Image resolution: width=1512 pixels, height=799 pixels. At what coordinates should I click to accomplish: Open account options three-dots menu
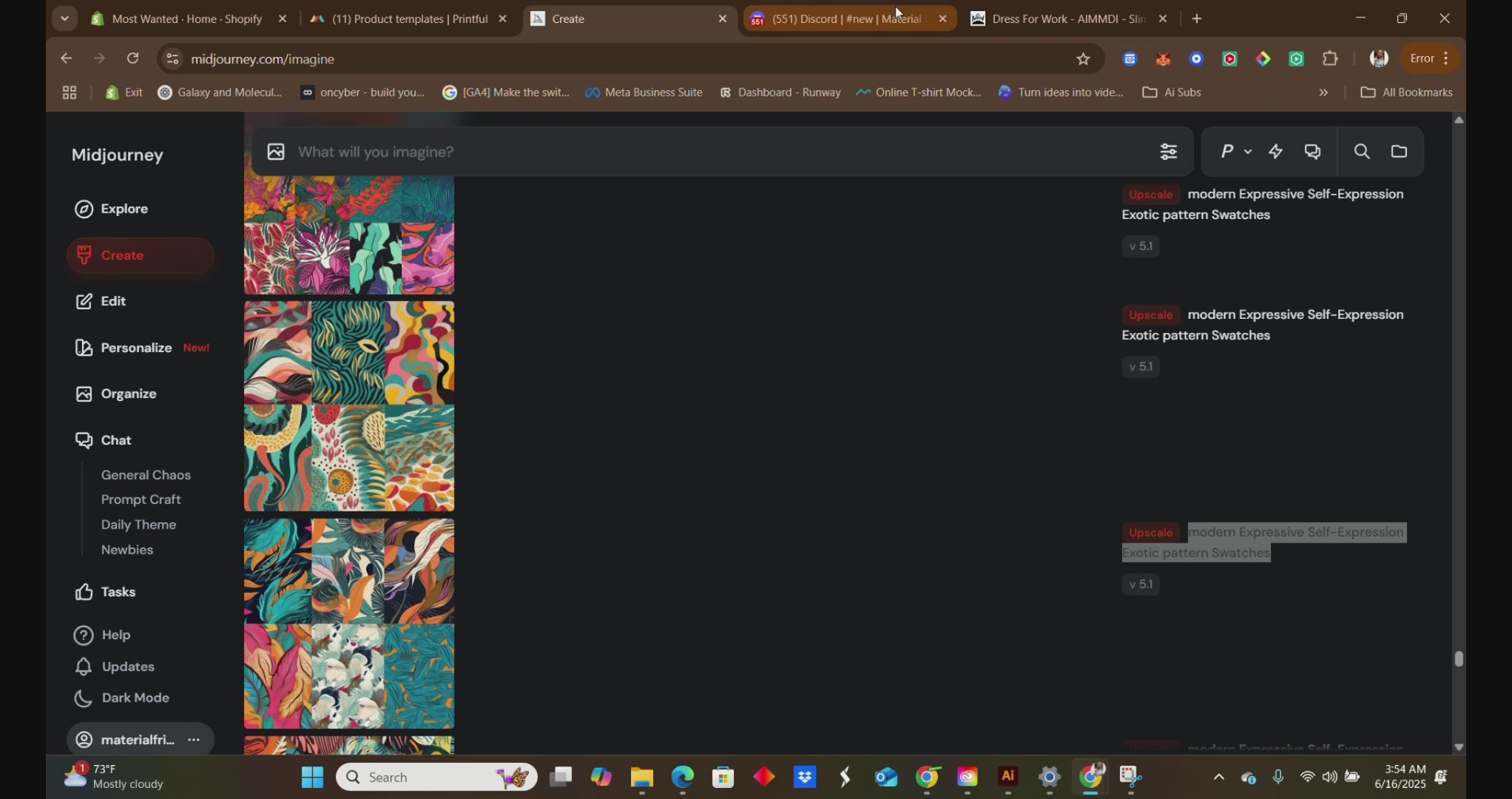(194, 740)
